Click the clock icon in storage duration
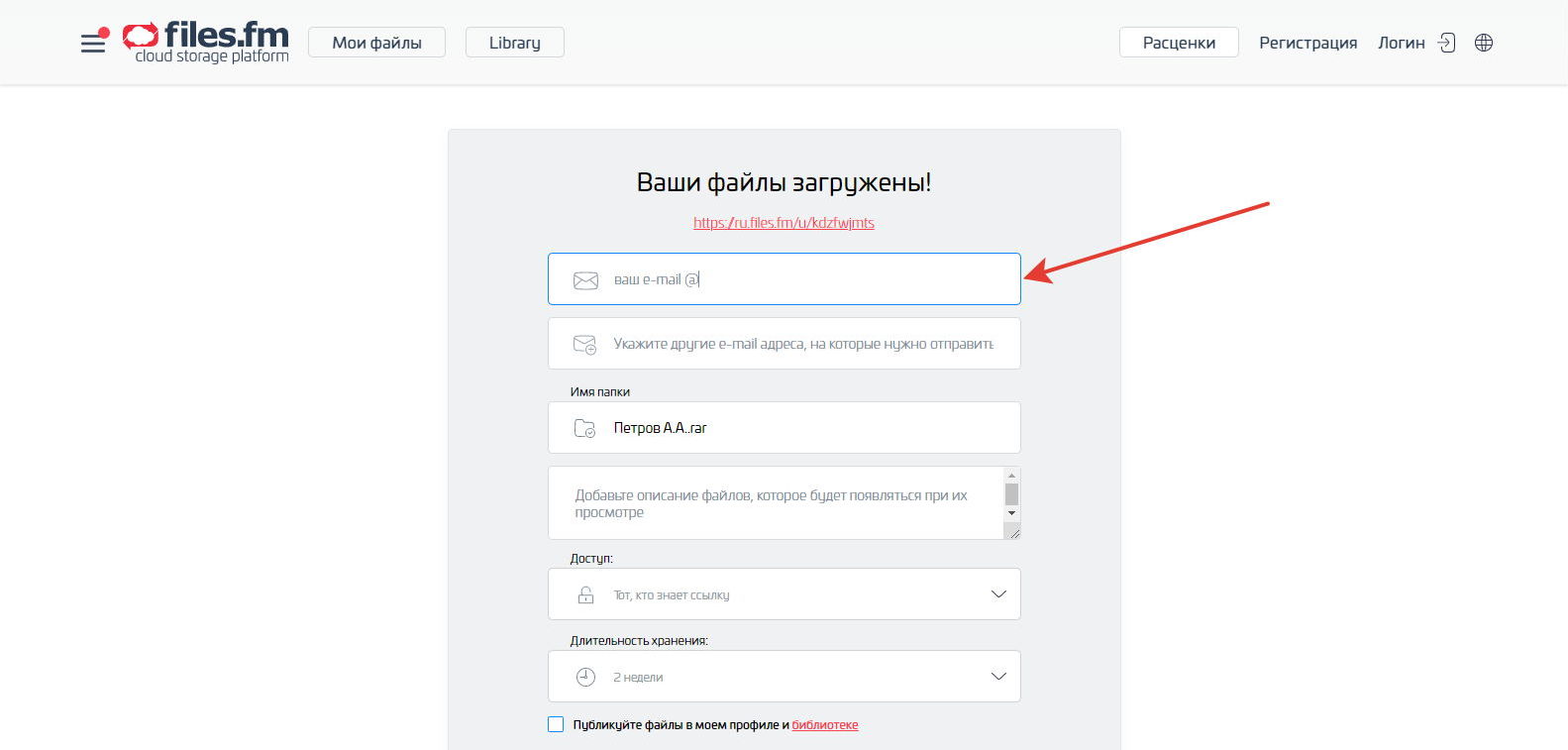This screenshot has height=750, width=1568. pos(585,677)
